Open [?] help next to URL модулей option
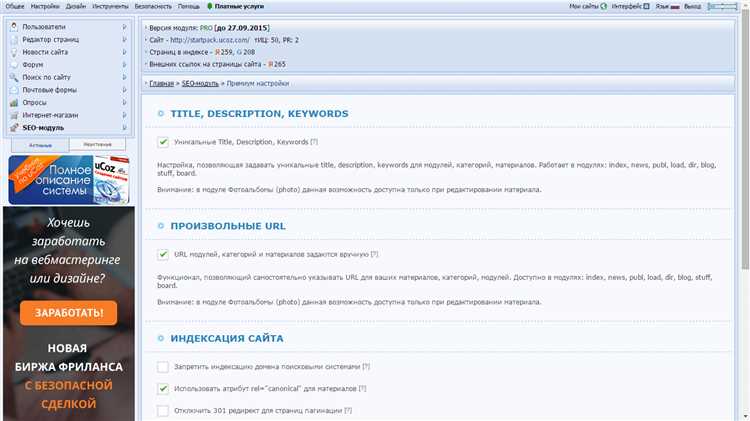750x421 pixels. coord(374,255)
